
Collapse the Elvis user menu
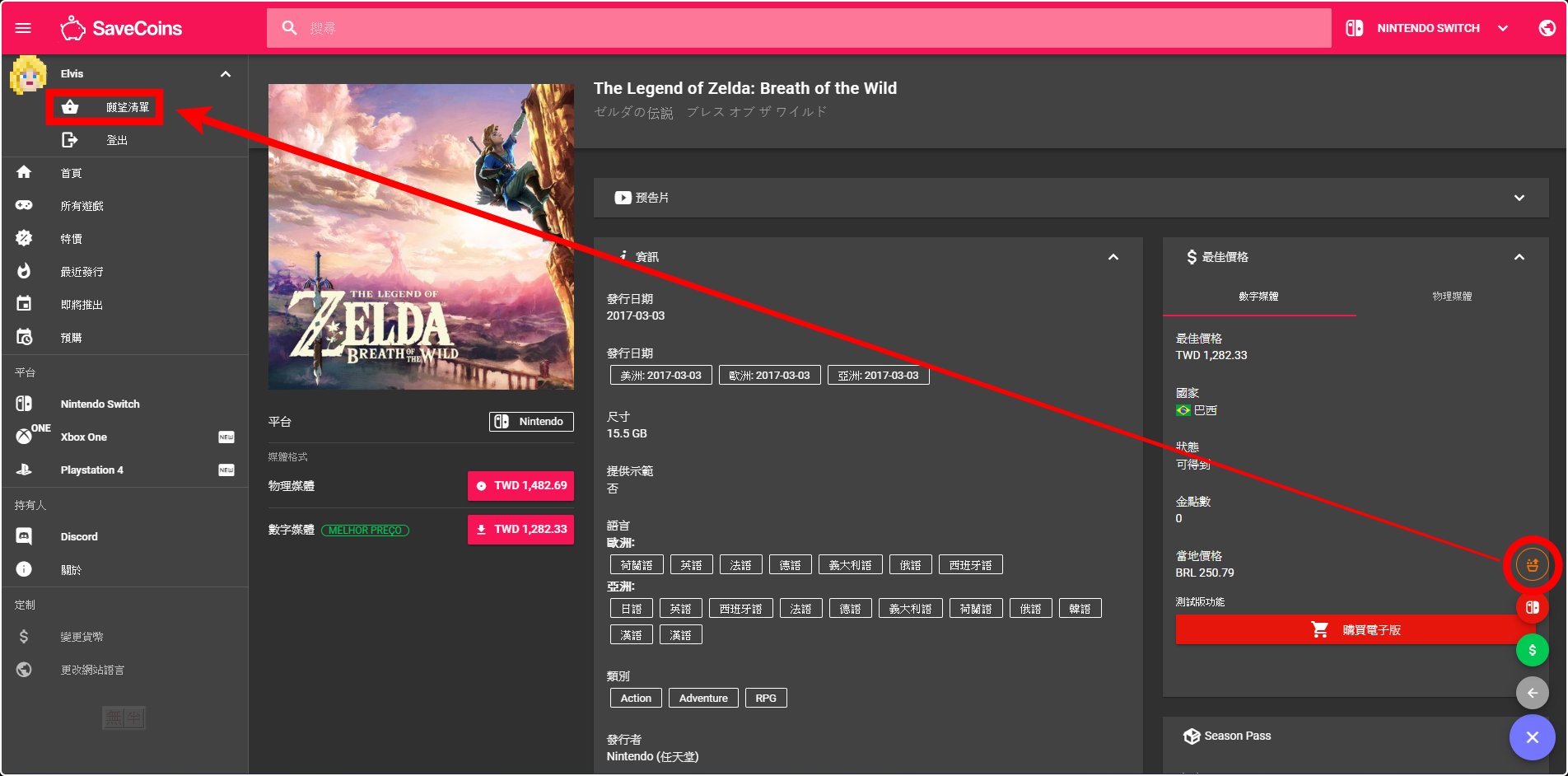coord(225,74)
